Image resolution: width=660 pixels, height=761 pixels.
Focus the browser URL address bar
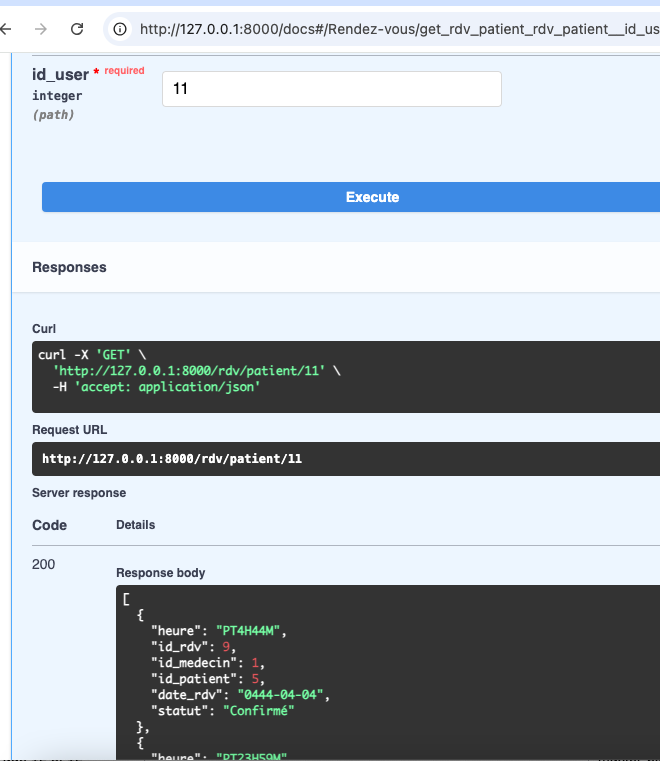(399, 29)
